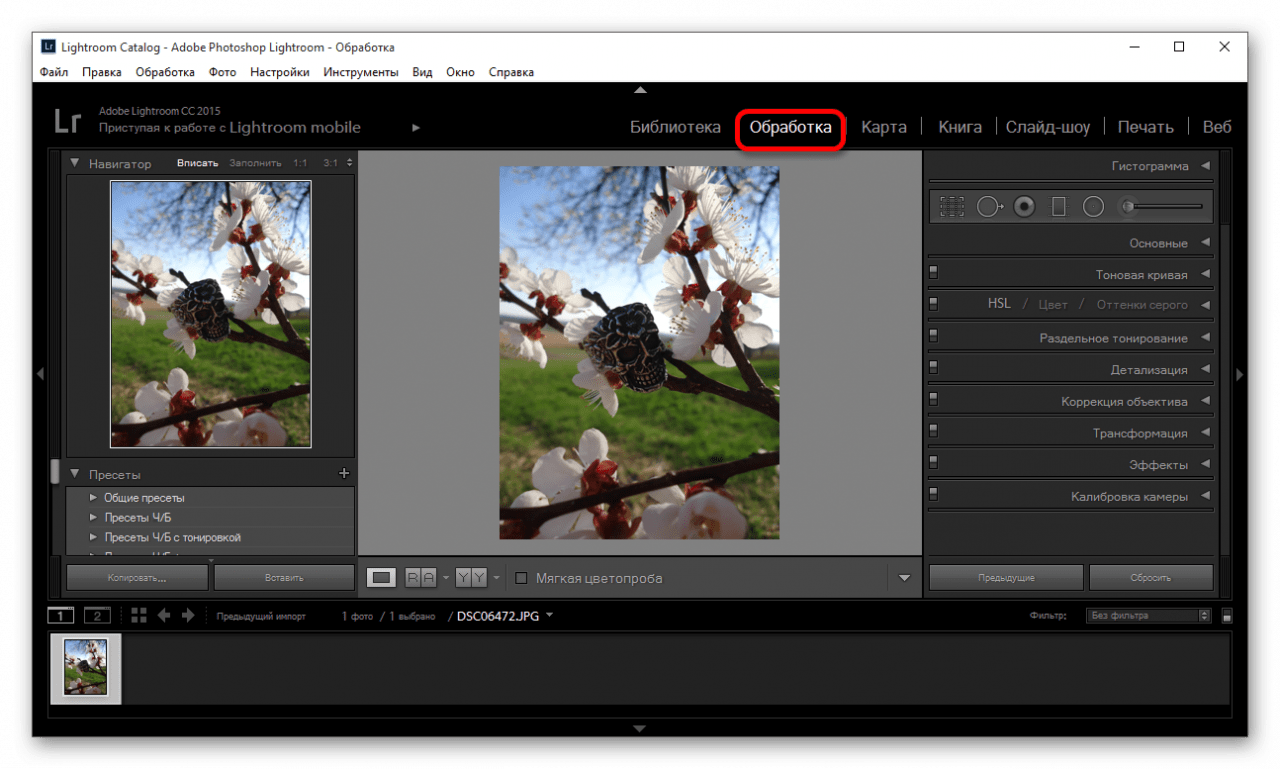1280x769 pixels.
Task: Switch to the Карта module
Action: (x=884, y=127)
